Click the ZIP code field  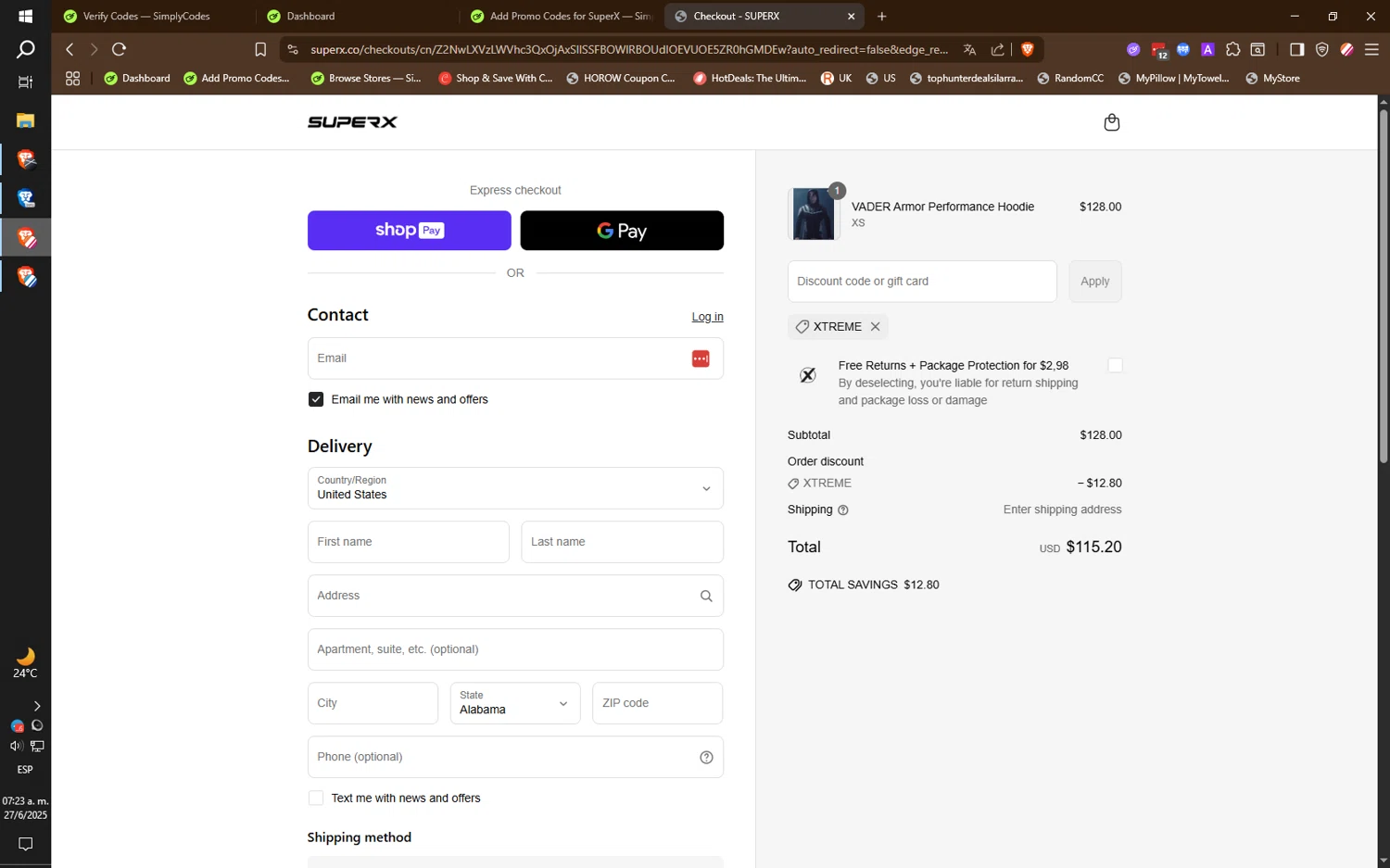[x=657, y=704]
